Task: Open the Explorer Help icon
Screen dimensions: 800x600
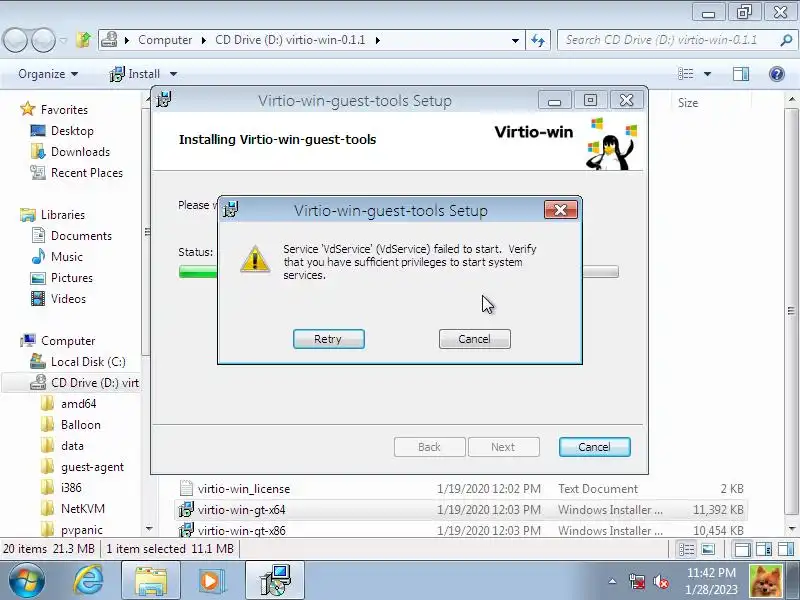Action: pyautogui.click(x=777, y=74)
